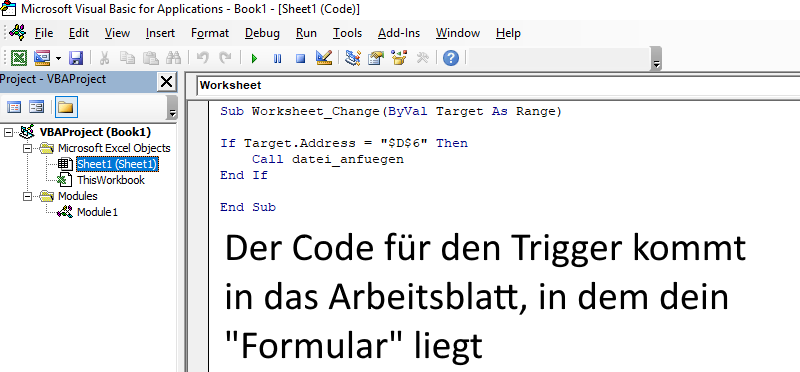Toggle Design Mode icon
Image resolution: width=800 pixels, height=372 pixels.
click(323, 58)
